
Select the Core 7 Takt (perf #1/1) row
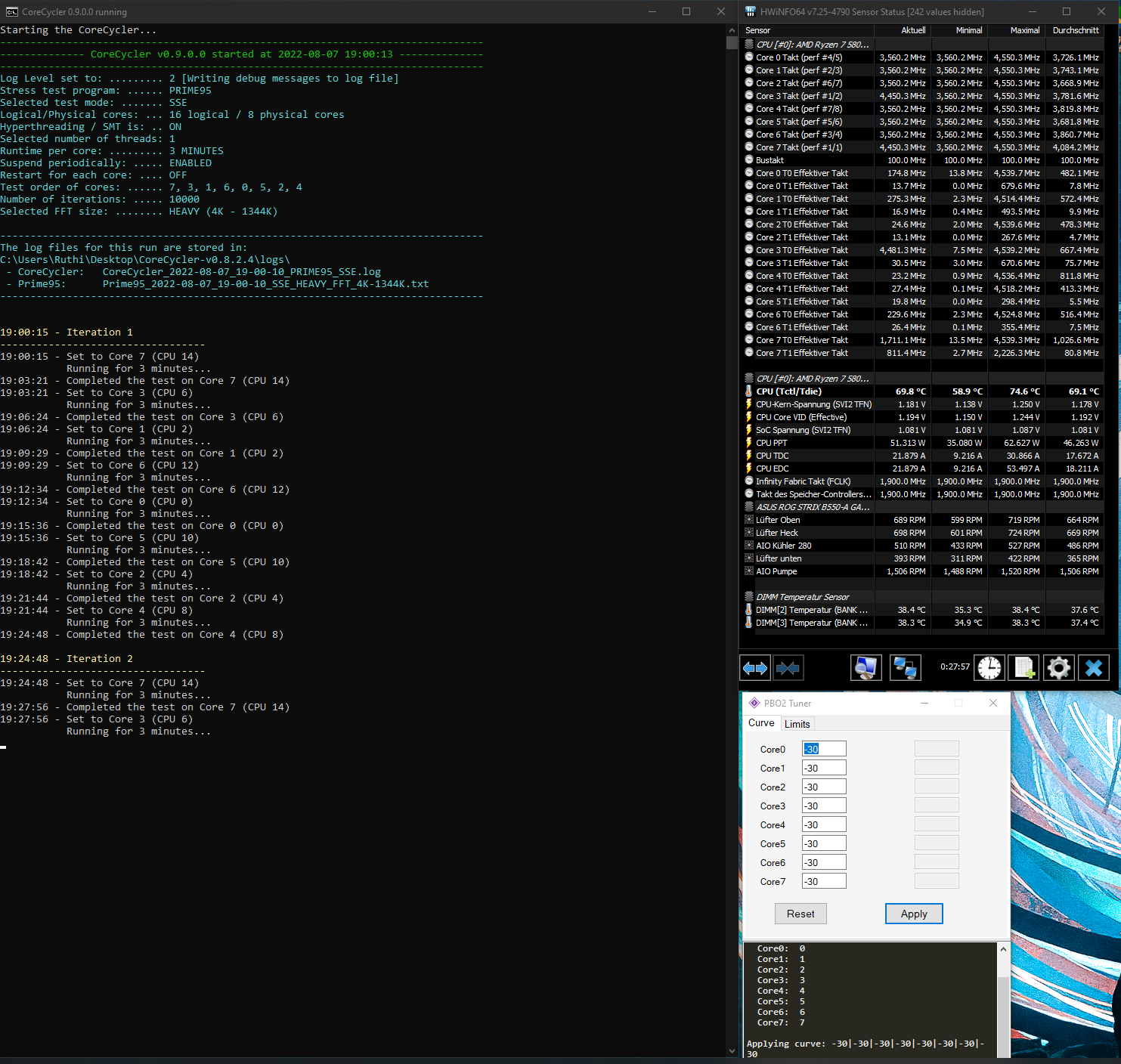point(922,147)
